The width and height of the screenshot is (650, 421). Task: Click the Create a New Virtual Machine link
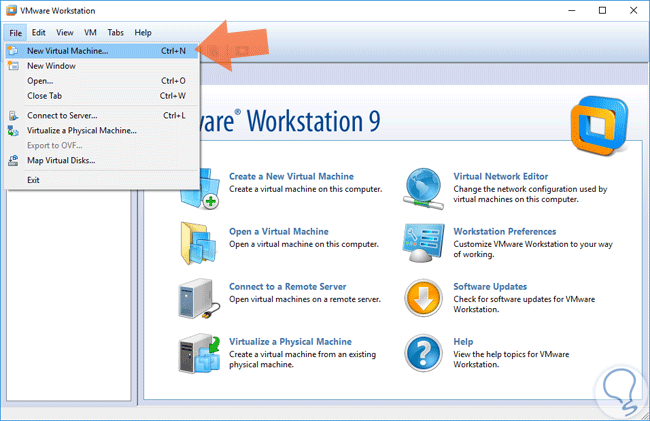[x=291, y=177]
